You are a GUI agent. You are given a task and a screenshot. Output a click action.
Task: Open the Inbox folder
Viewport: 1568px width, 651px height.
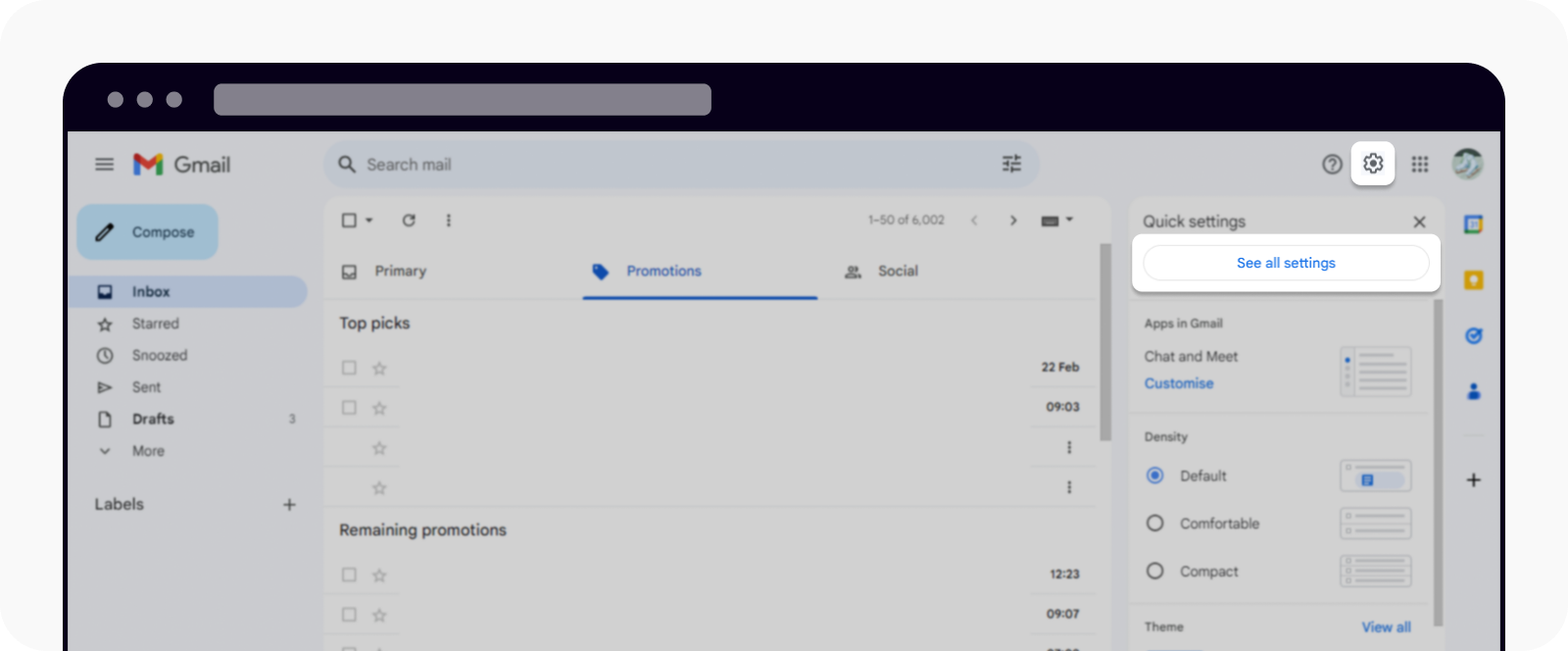188,292
